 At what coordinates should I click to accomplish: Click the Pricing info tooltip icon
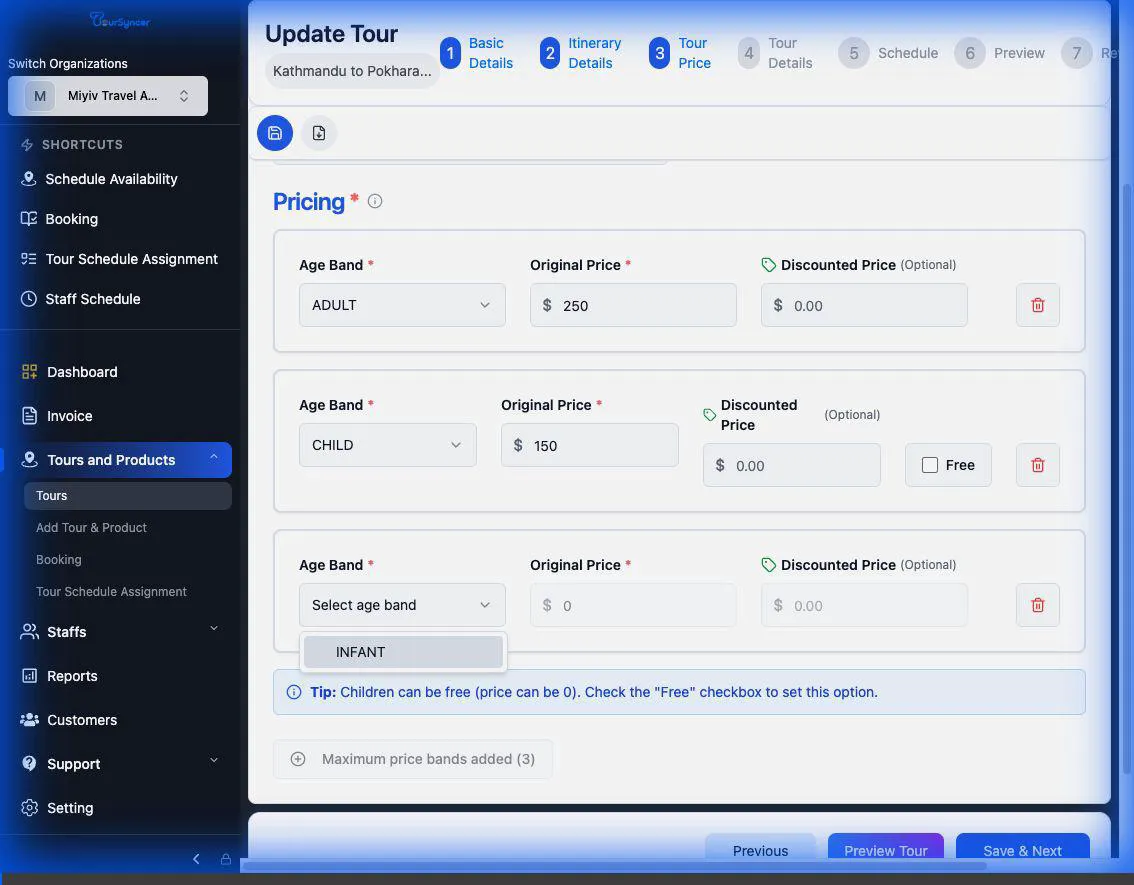[x=374, y=200]
